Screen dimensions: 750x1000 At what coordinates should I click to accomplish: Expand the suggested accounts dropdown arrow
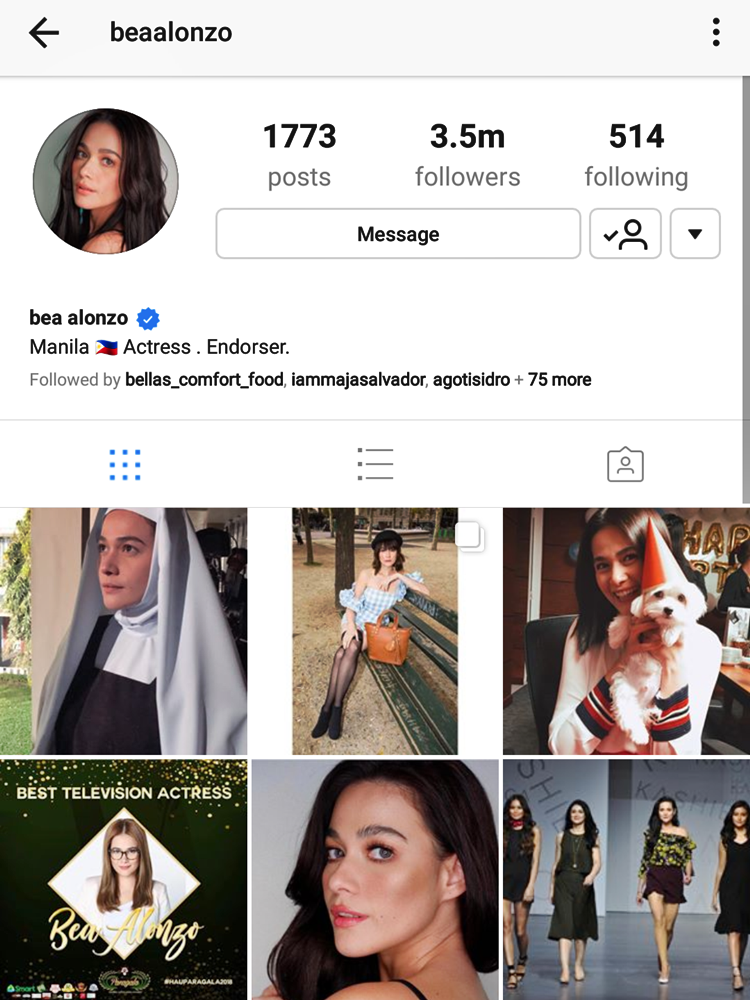tap(695, 234)
